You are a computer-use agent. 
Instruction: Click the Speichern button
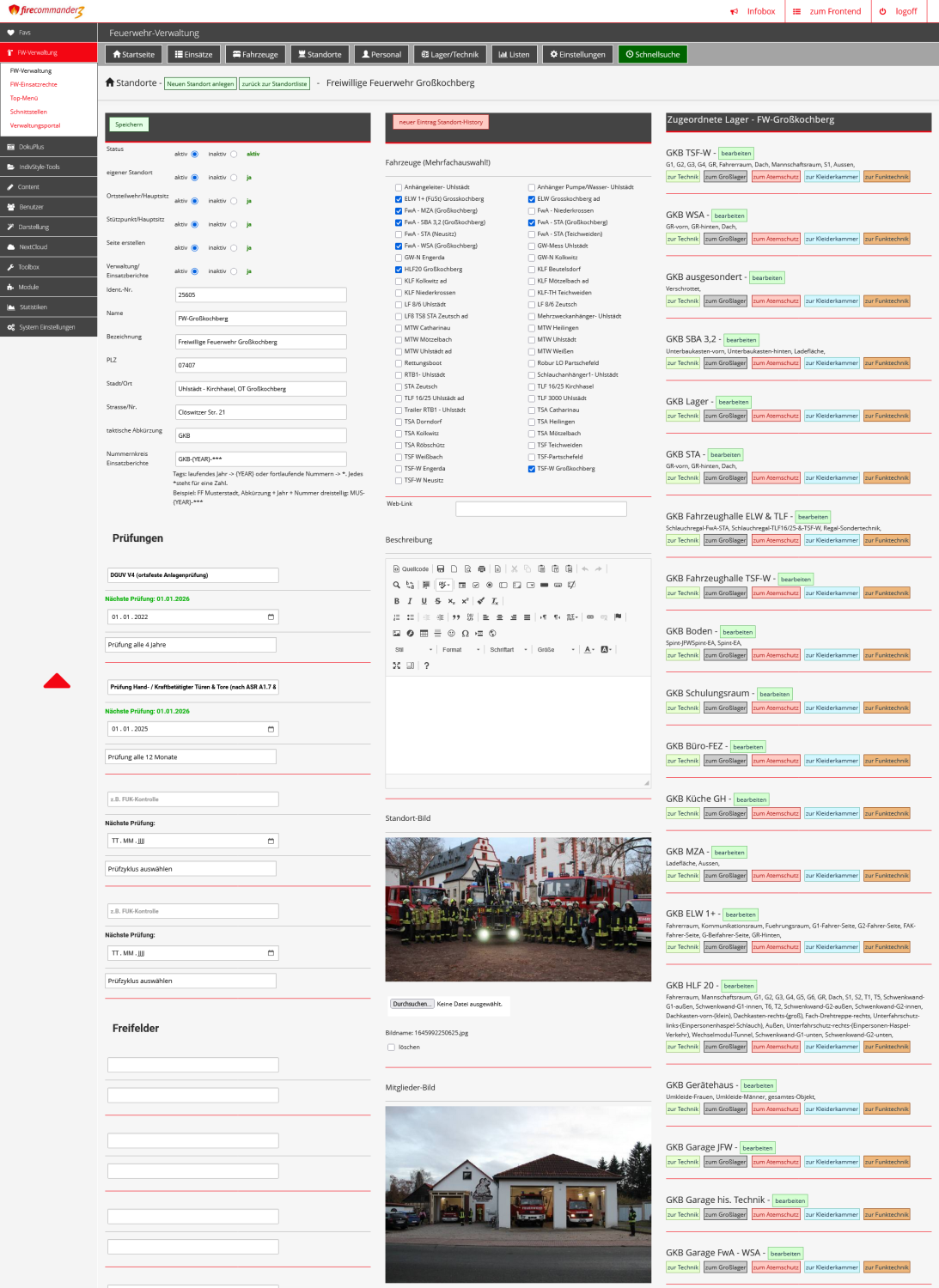[129, 125]
